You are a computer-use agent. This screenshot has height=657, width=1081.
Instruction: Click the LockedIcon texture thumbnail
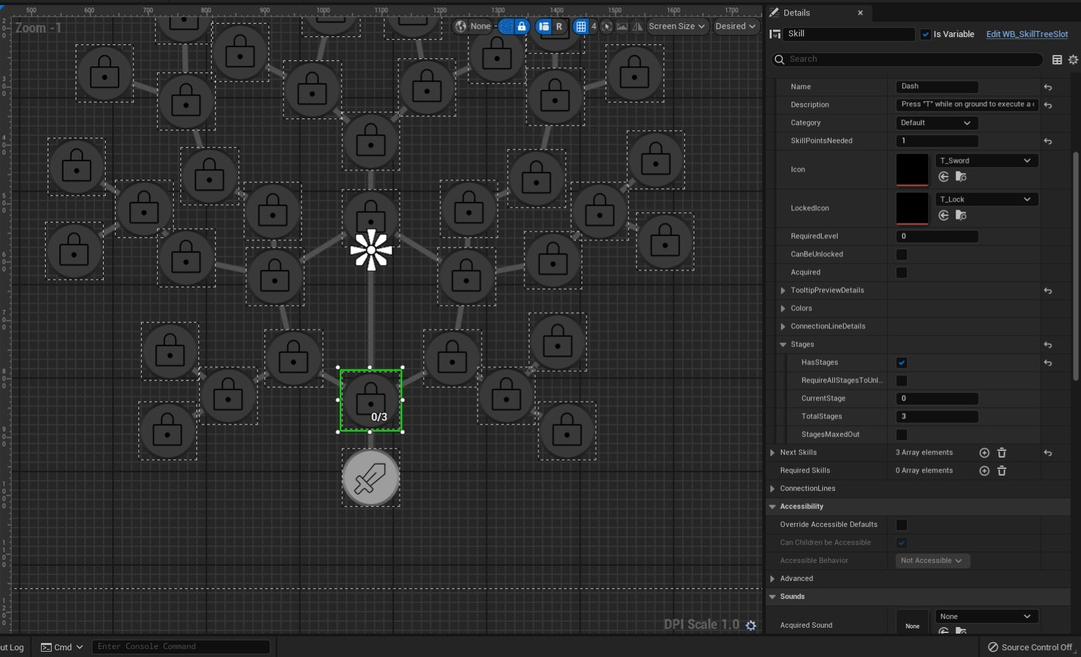[912, 208]
